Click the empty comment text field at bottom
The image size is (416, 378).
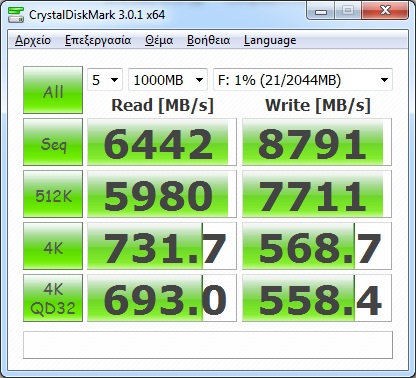click(x=208, y=345)
